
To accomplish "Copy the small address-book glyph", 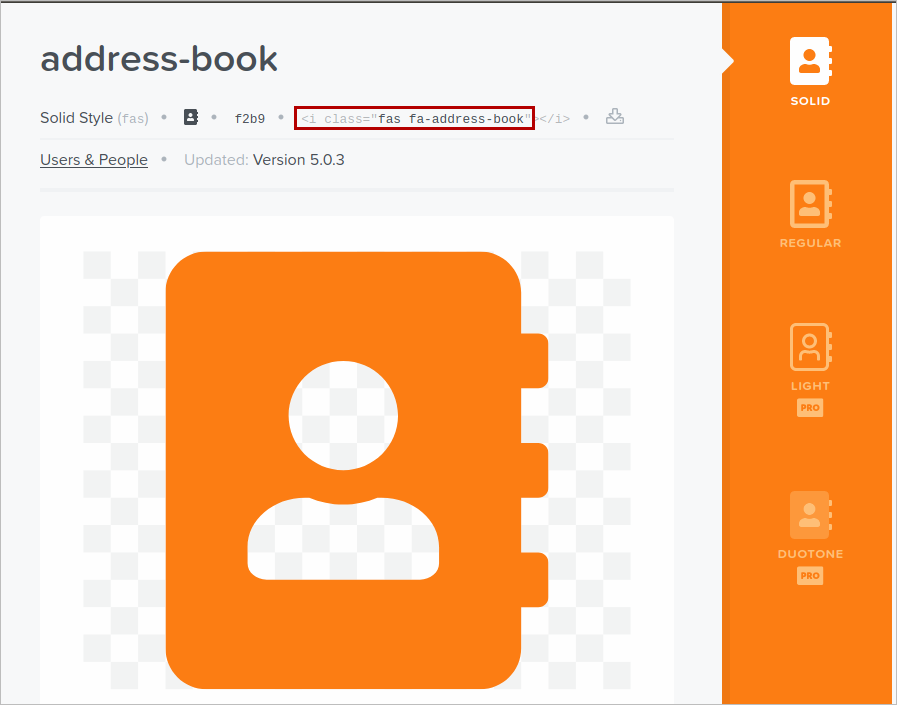I will coord(191,117).
